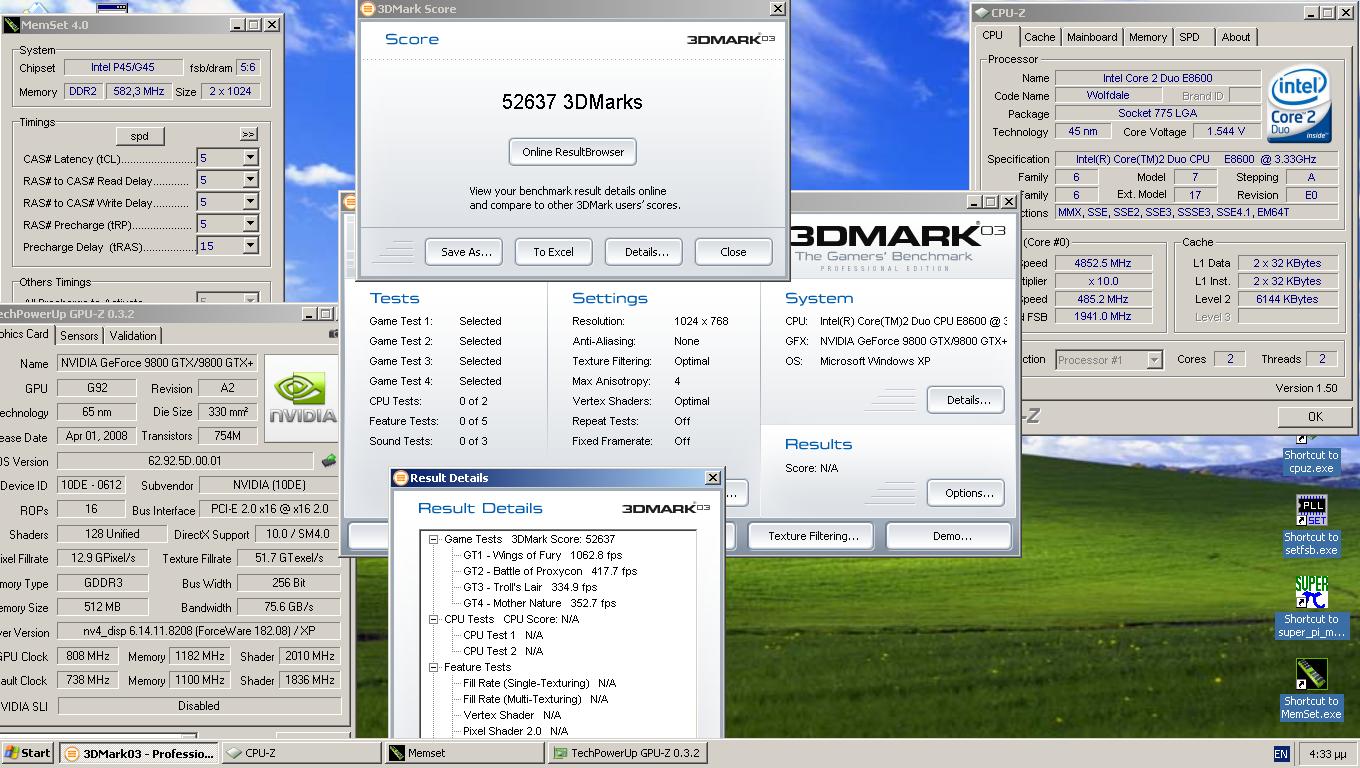Switch to 3DMark03 in the taskbar
Image resolution: width=1360 pixels, height=768 pixels.
click(x=138, y=753)
